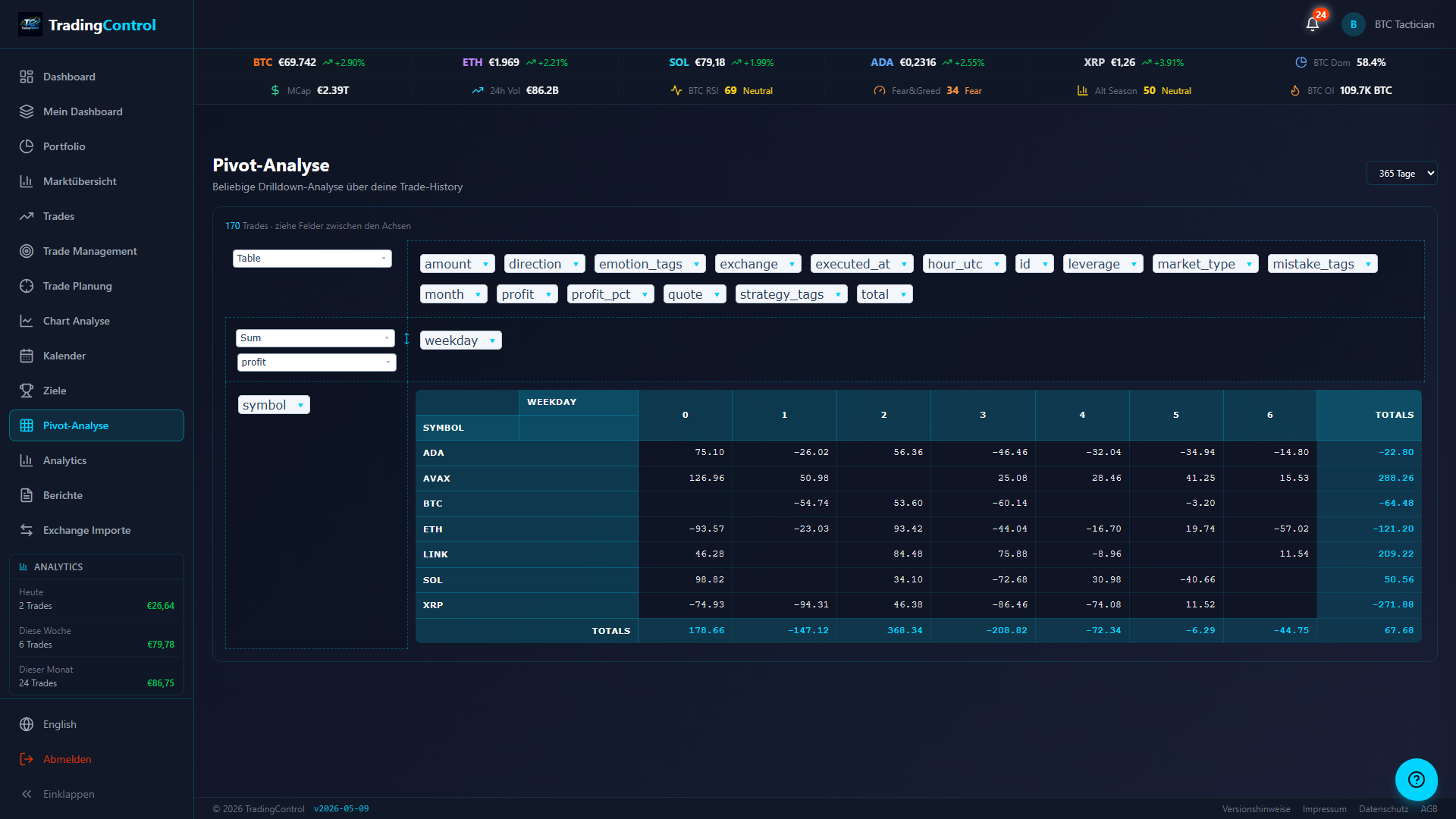This screenshot has width=1456, height=819.
Task: Click the Berichte document icon
Action: pyautogui.click(x=27, y=495)
